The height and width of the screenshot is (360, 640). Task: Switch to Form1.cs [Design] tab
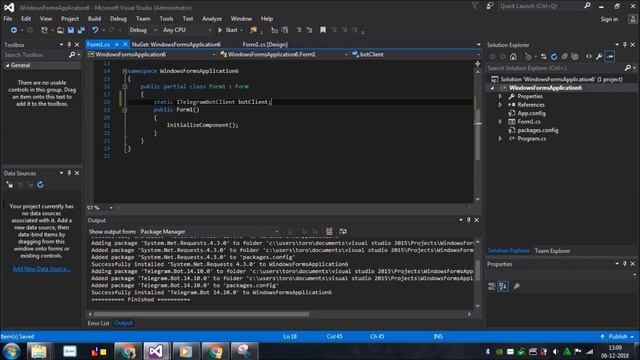pyautogui.click(x=265, y=44)
